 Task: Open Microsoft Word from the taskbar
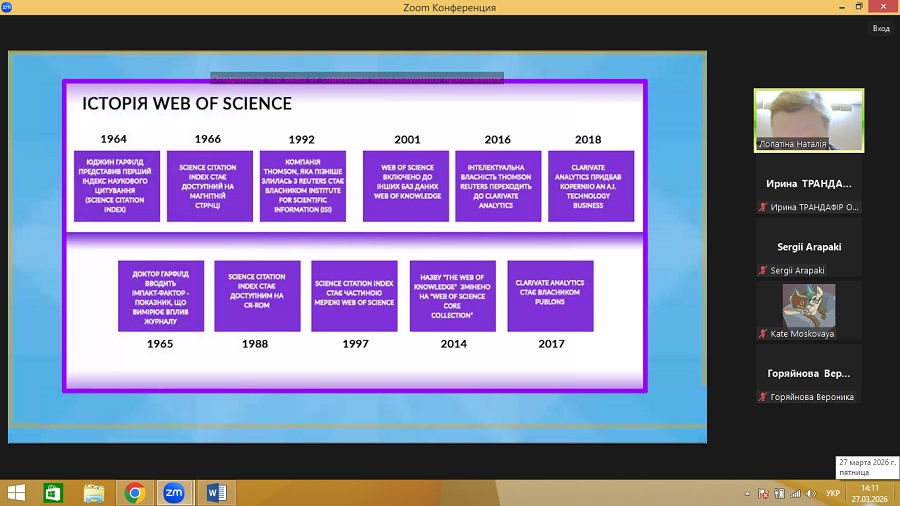pyautogui.click(x=216, y=493)
